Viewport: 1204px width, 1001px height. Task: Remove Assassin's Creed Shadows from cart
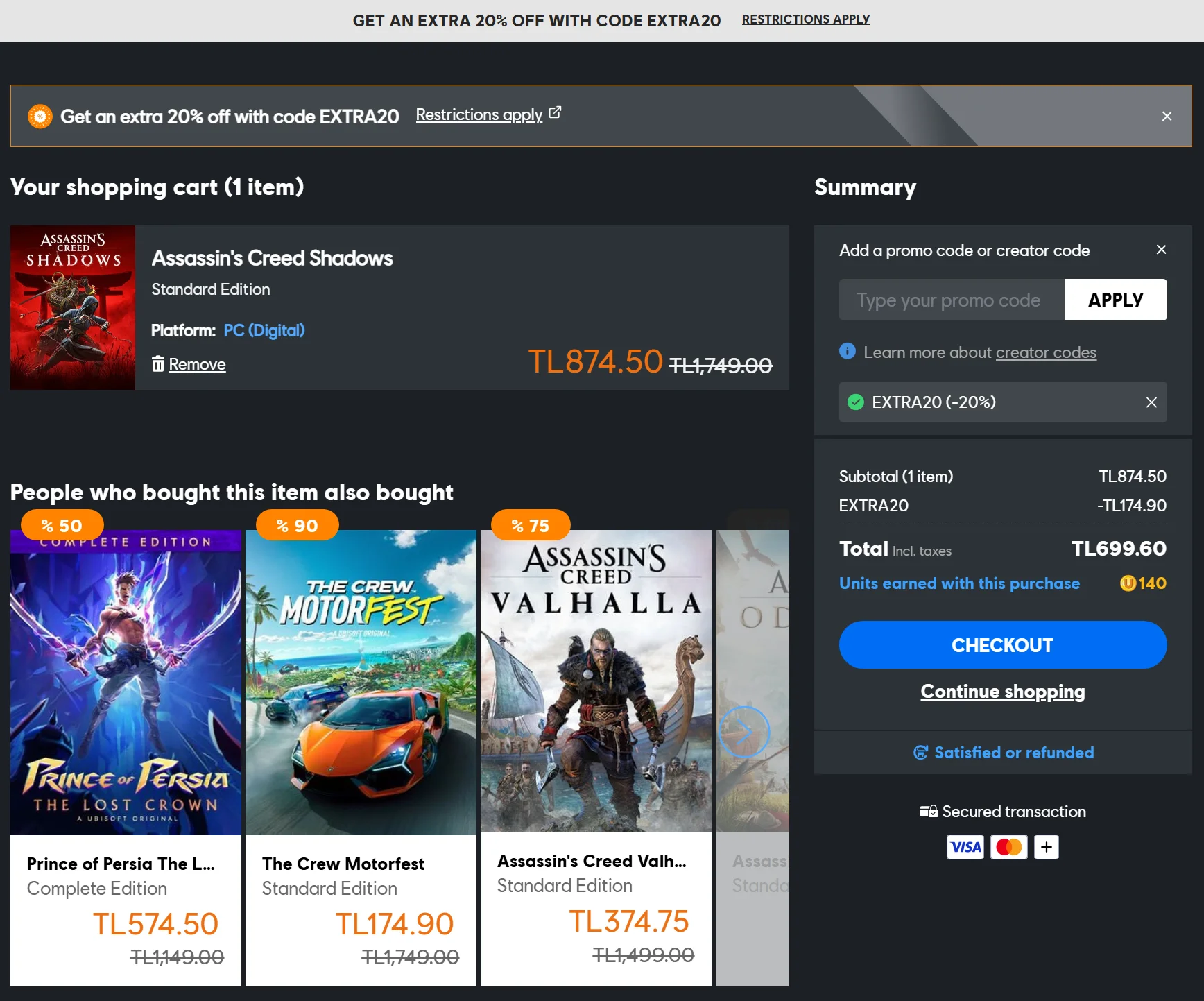click(197, 364)
